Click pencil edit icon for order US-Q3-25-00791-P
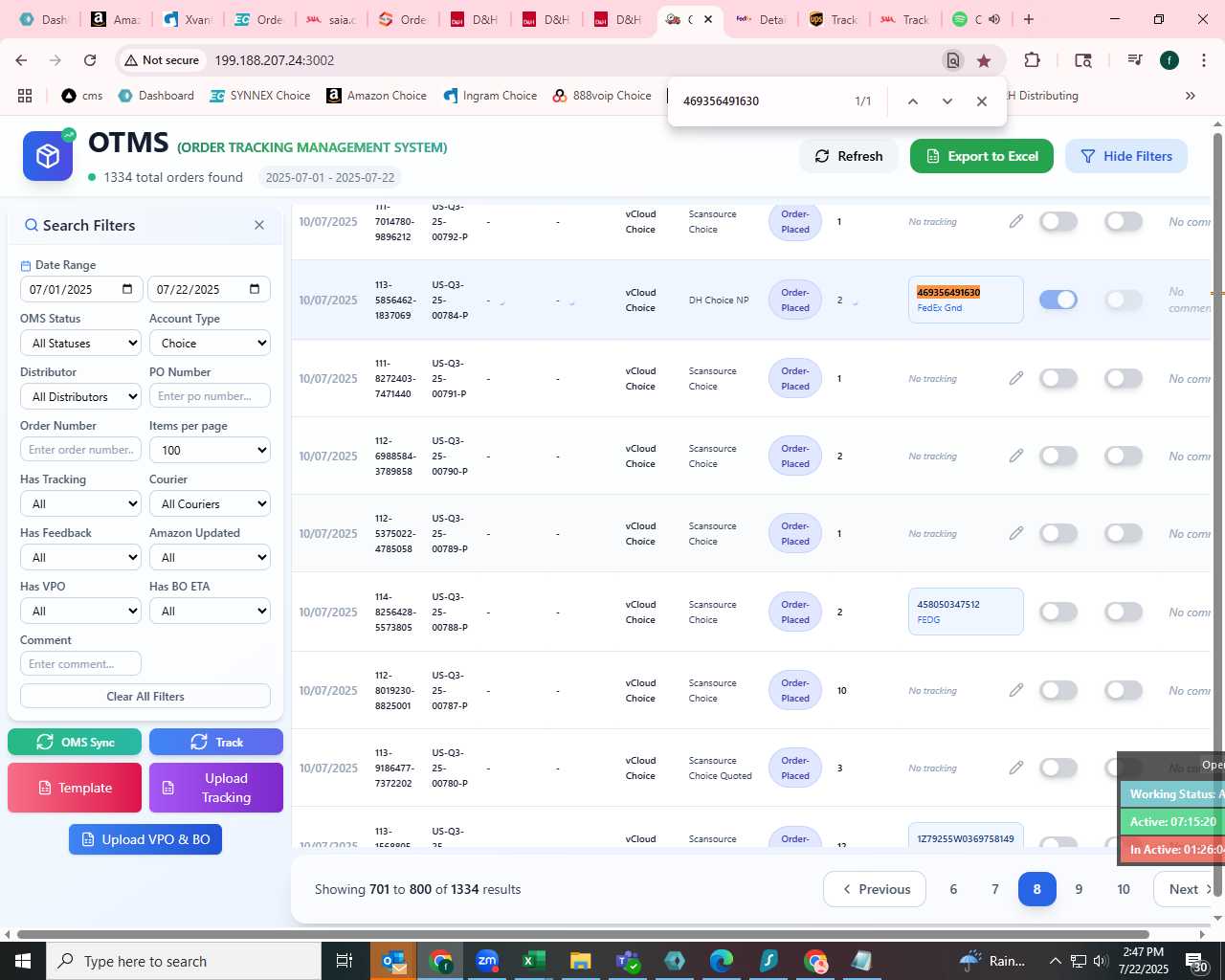This screenshot has width=1225, height=980. click(1016, 378)
